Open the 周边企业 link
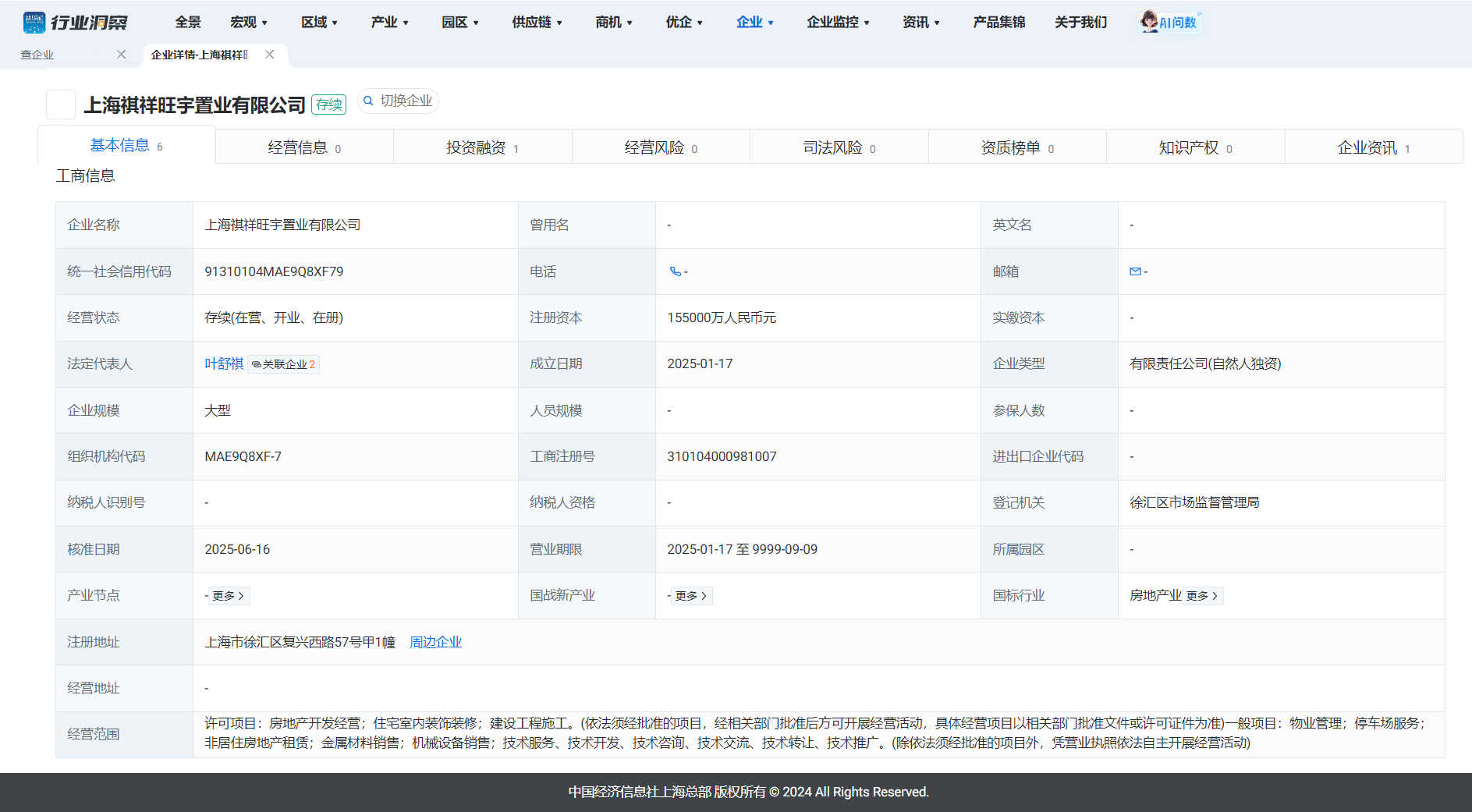This screenshot has width=1472, height=812. [x=435, y=642]
